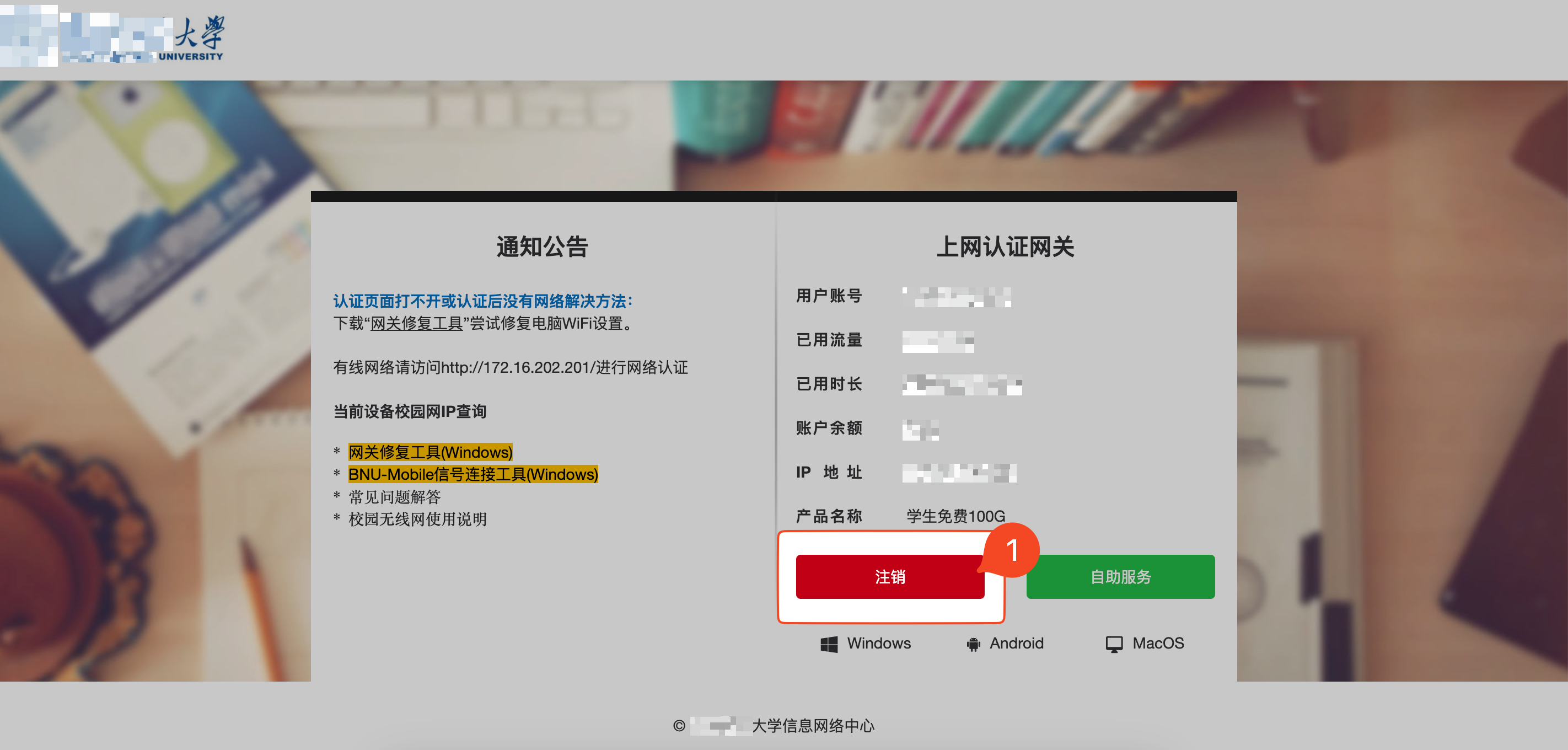Click the 通知公告 heading

(x=542, y=247)
